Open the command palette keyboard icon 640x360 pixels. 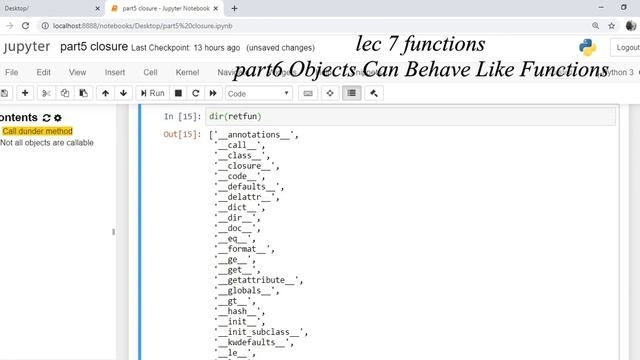(x=308, y=93)
